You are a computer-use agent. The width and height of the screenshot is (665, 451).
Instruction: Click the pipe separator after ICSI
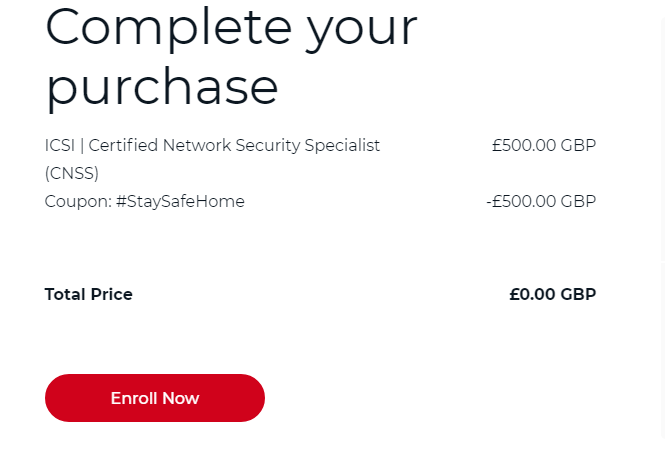click(x=81, y=145)
